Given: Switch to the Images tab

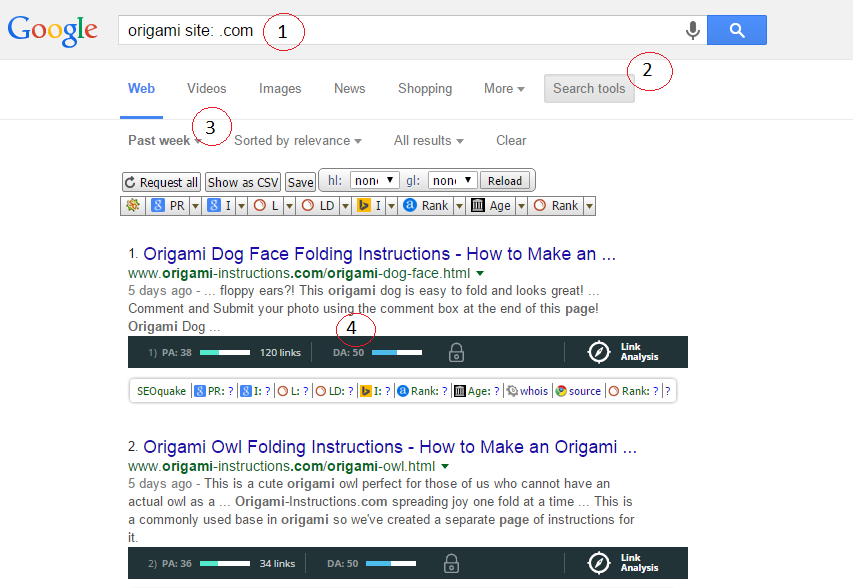Looking at the screenshot, I should coord(280,88).
